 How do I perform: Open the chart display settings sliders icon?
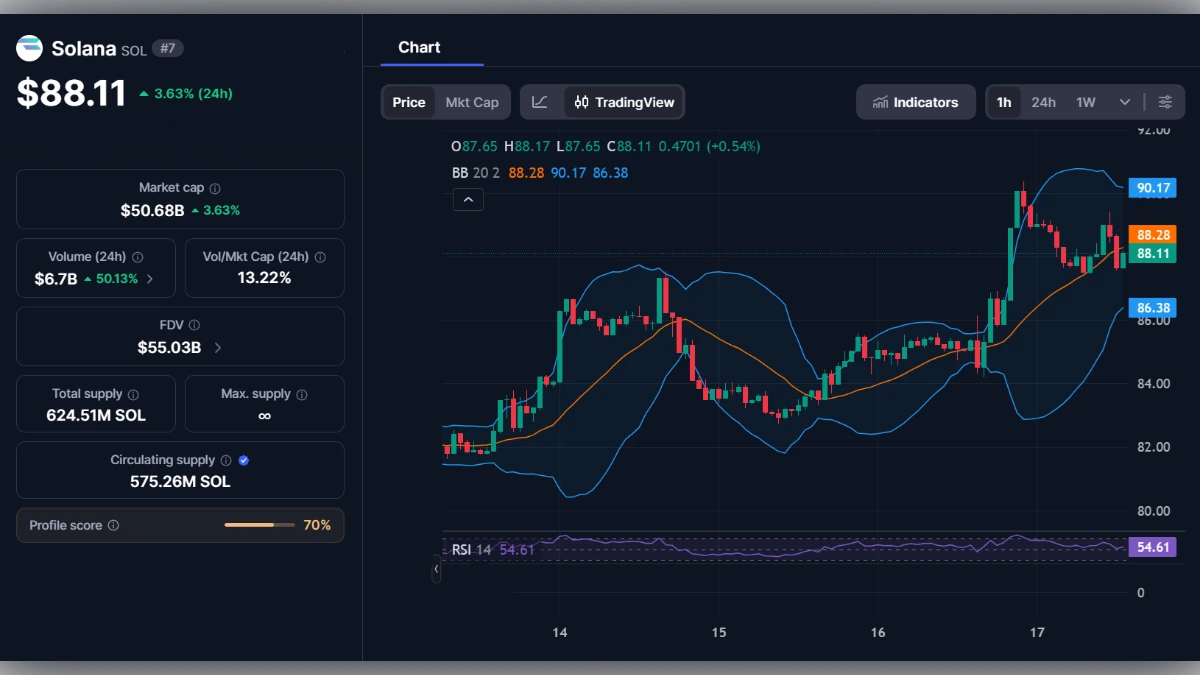tap(1163, 101)
